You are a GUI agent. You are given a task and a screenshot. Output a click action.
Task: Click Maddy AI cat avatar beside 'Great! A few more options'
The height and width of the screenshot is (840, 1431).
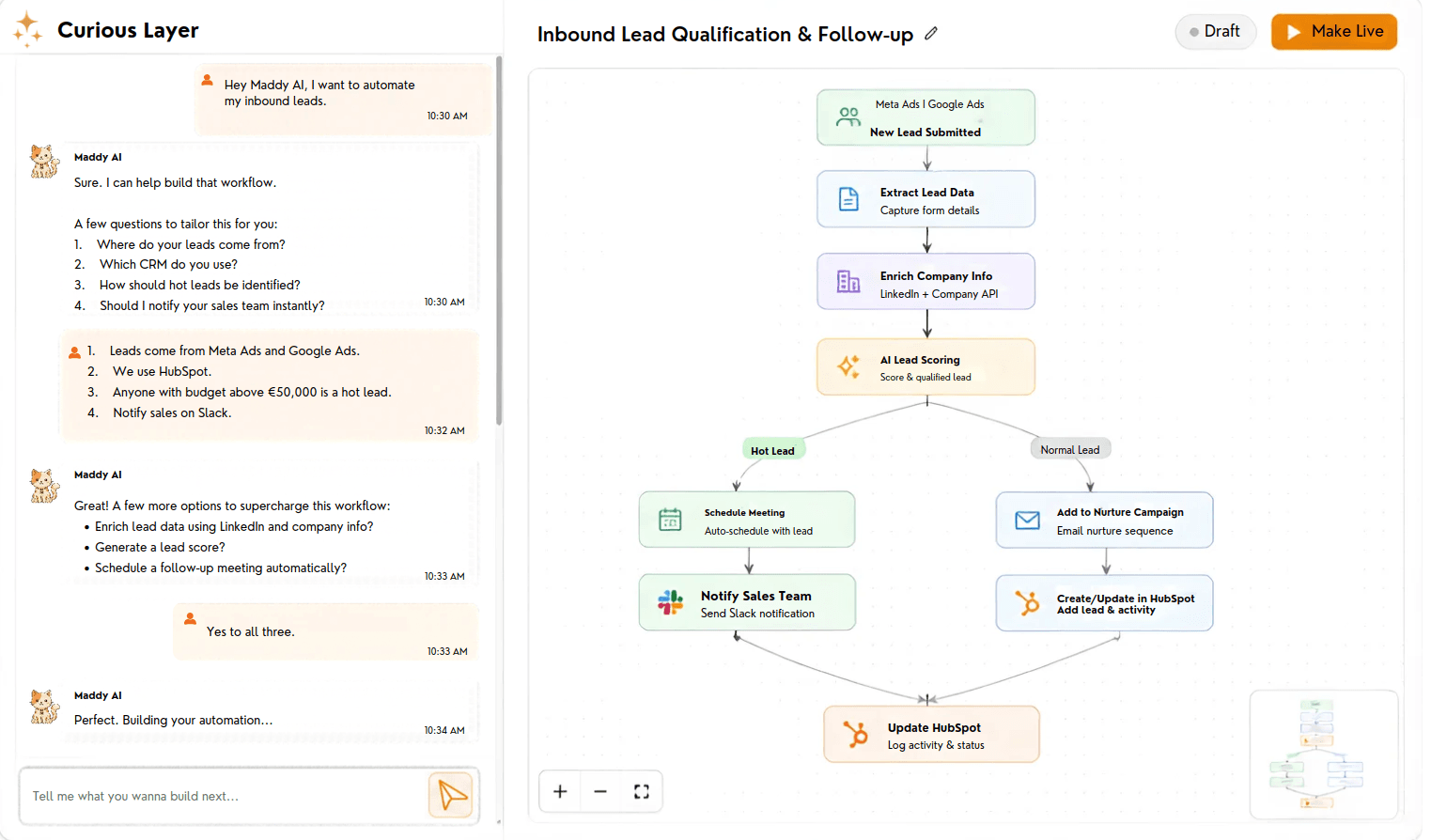44,486
